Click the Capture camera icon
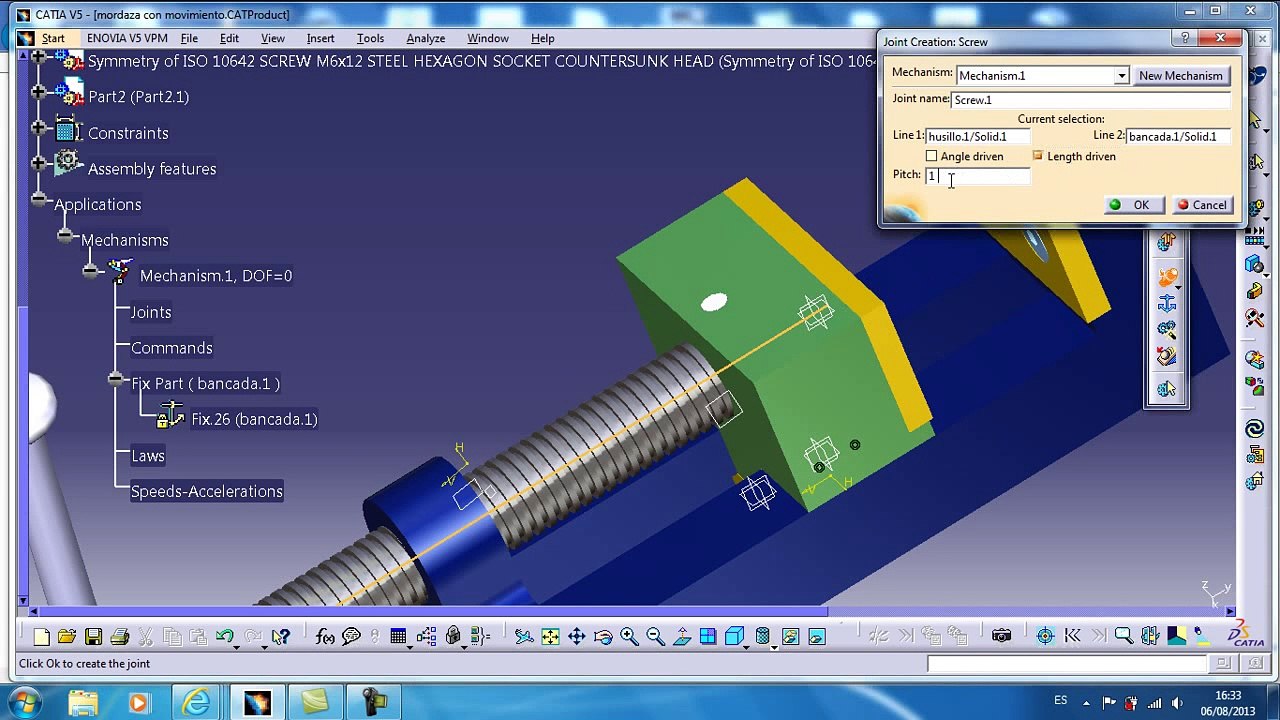 point(1001,636)
